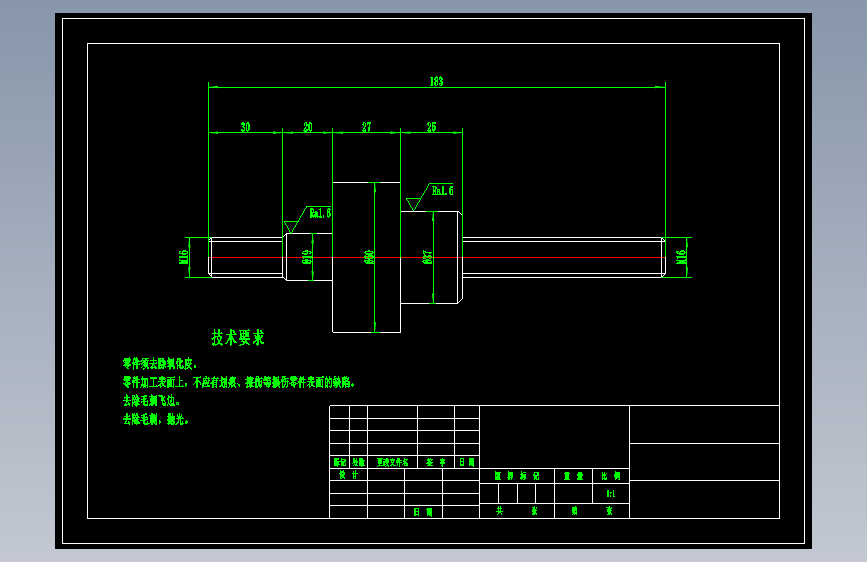Select the 30 length dimension text
This screenshot has width=867, height=562.
246,127
